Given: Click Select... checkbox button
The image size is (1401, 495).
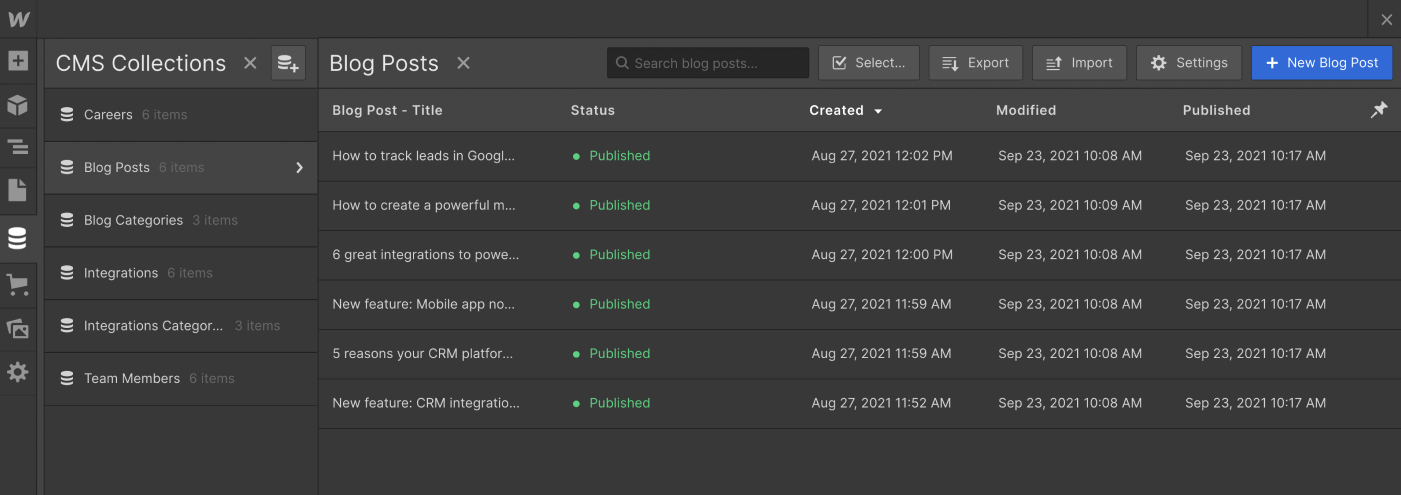Looking at the screenshot, I should (x=868, y=63).
